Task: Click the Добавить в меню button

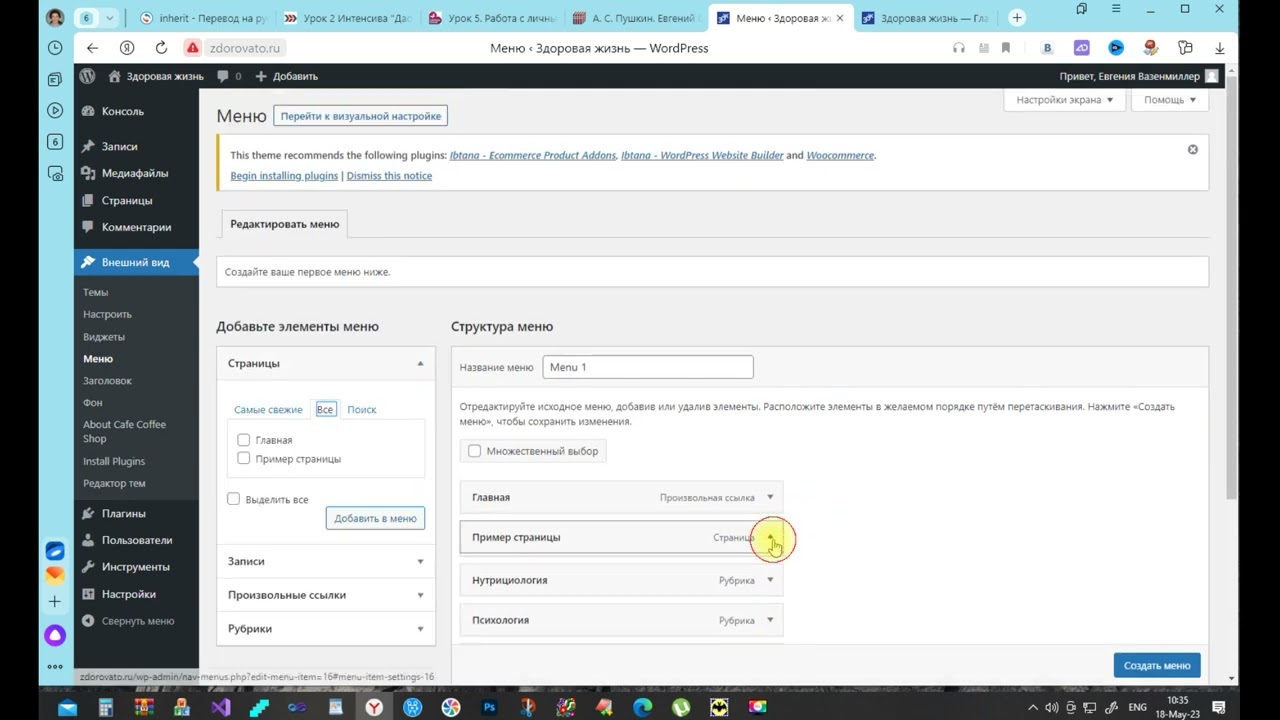Action: pyautogui.click(x=375, y=518)
